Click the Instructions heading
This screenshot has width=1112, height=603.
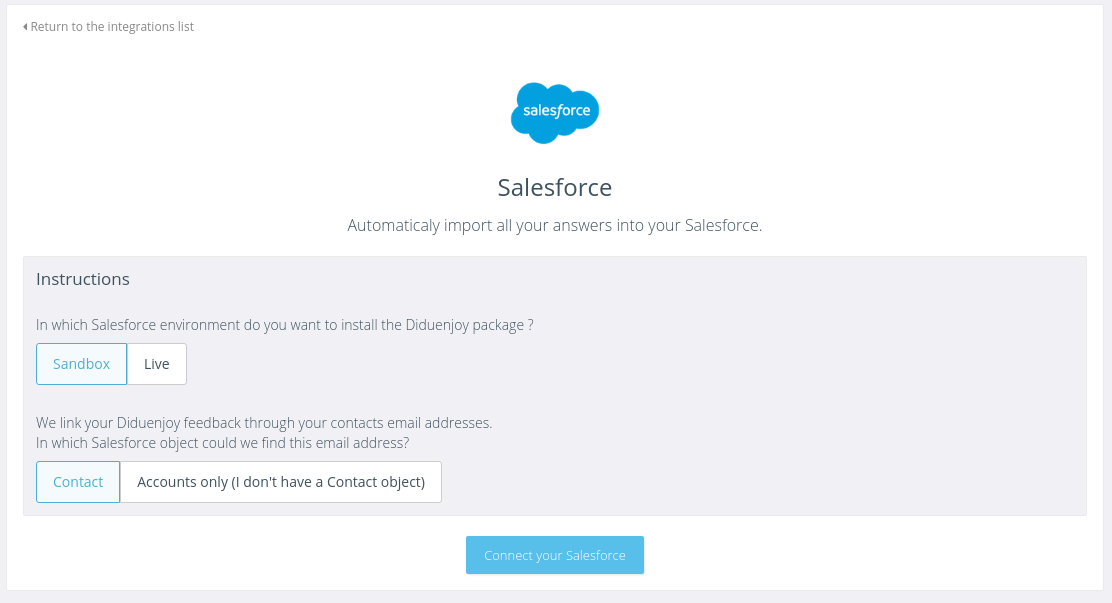(x=83, y=279)
